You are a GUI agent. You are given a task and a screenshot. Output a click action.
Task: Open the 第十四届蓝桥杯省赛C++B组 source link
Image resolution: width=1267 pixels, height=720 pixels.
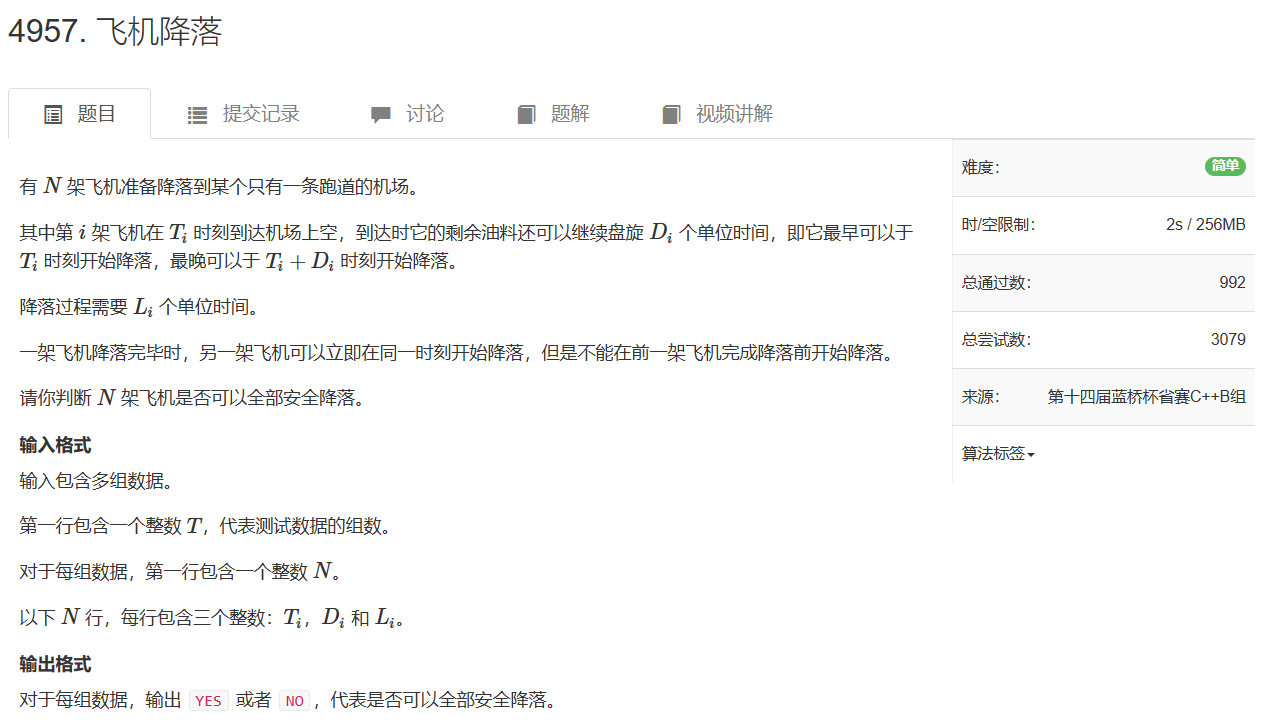pos(1146,396)
